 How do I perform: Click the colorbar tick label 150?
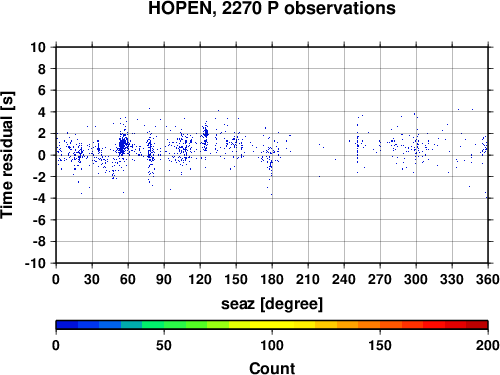click(380, 345)
